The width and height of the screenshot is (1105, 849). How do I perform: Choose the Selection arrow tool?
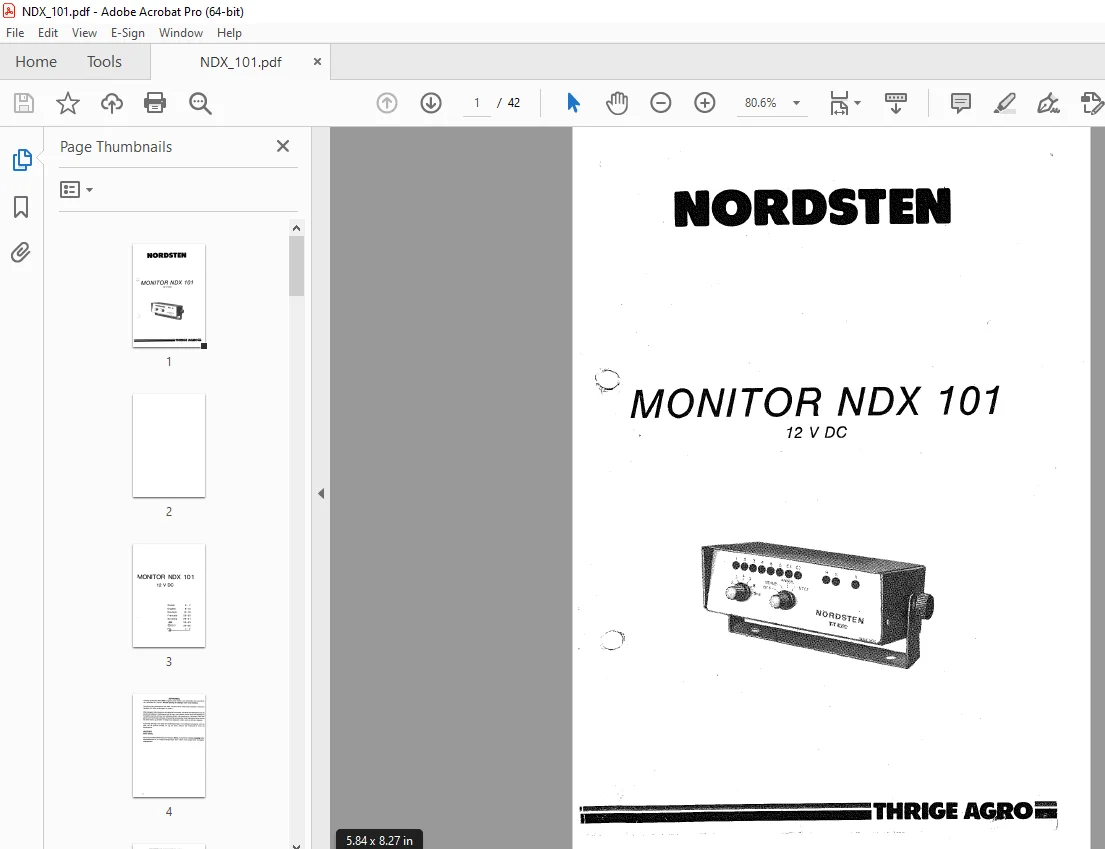573,103
